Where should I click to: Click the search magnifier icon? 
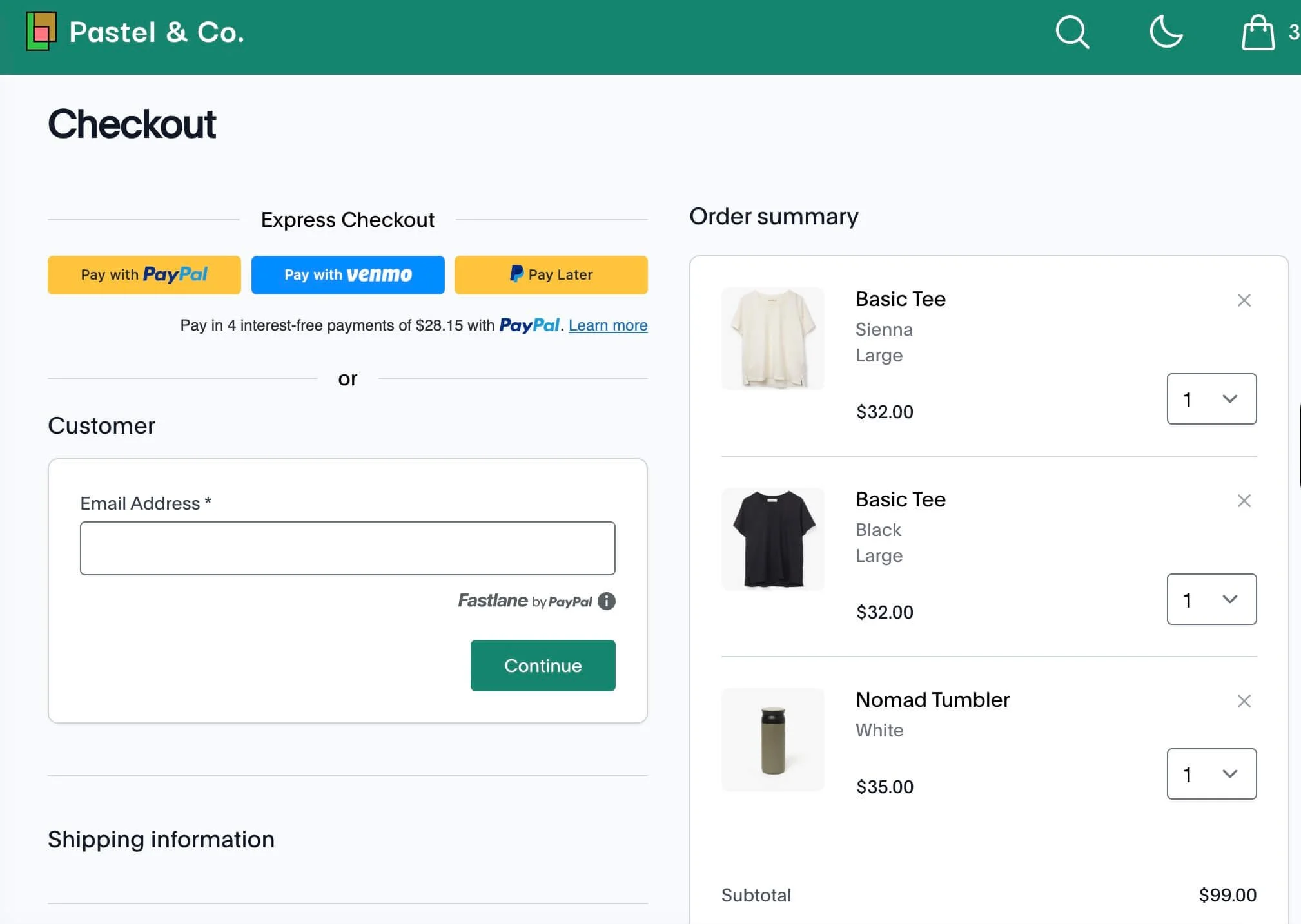[1072, 32]
